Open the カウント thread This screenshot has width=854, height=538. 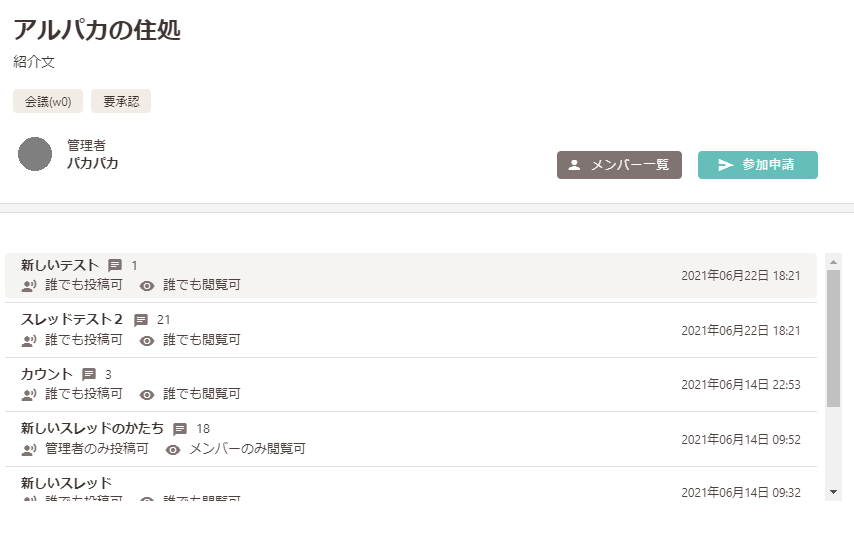tap(411, 384)
